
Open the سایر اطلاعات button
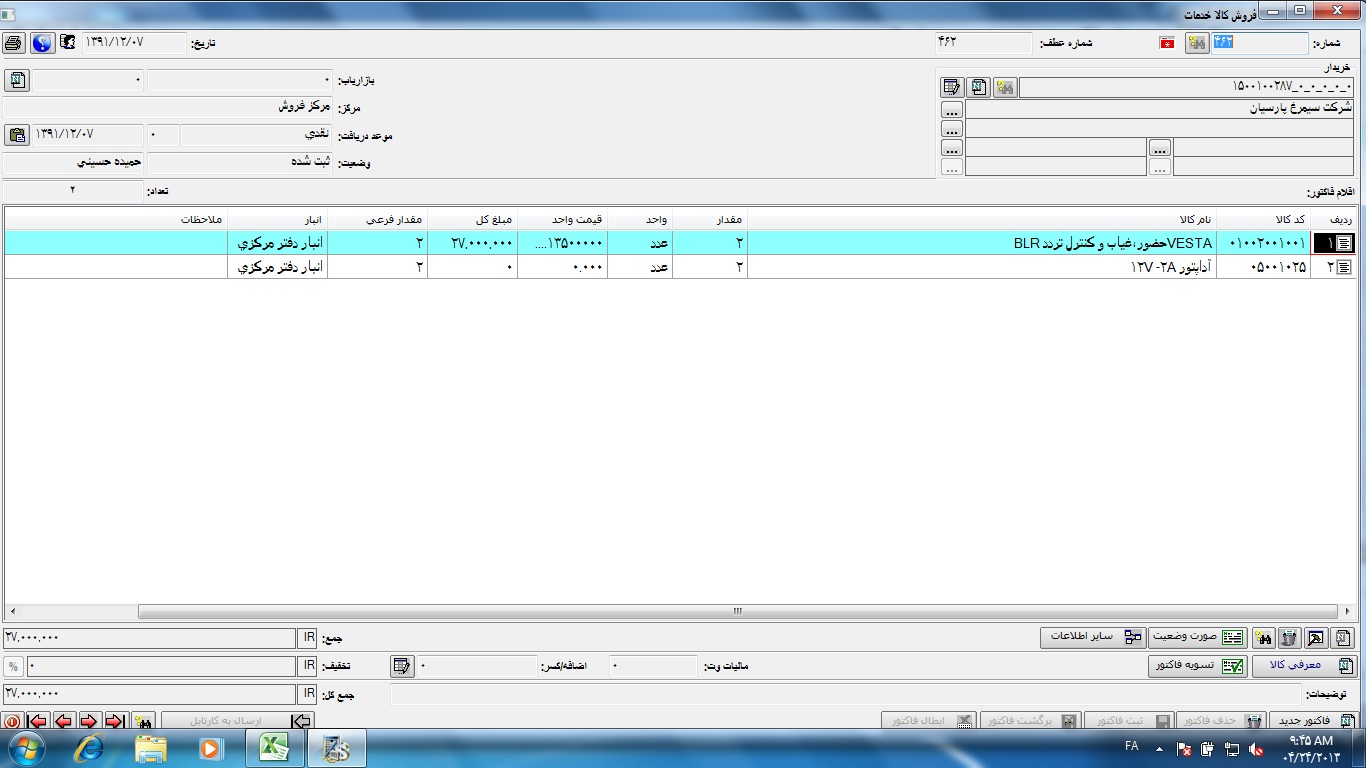[x=1093, y=637]
